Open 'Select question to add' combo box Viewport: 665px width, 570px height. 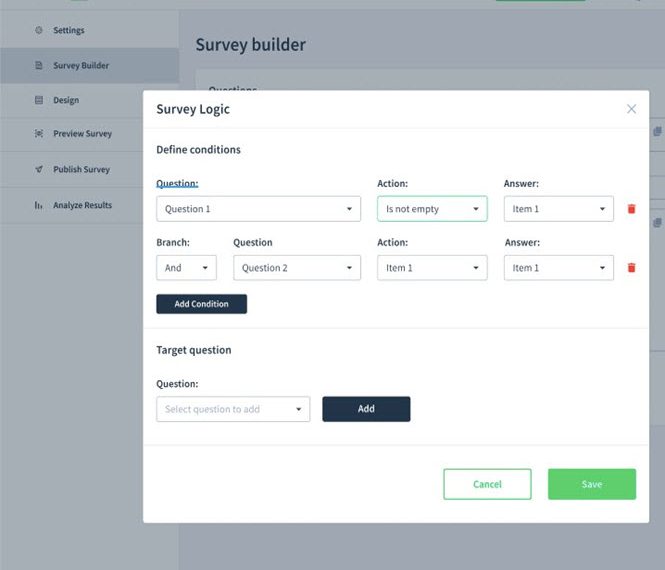(x=233, y=409)
